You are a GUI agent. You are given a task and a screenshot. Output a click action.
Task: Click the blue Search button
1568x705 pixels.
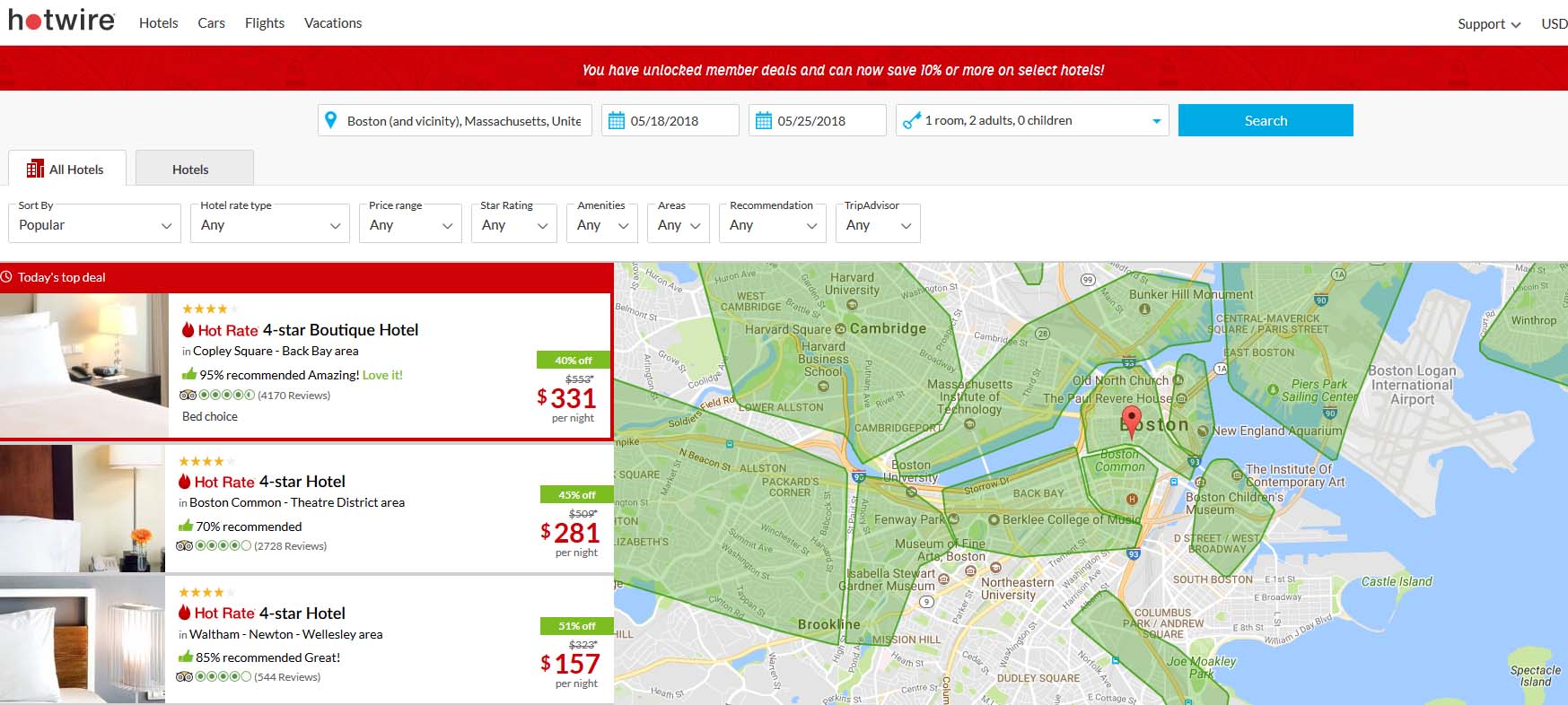(1266, 120)
